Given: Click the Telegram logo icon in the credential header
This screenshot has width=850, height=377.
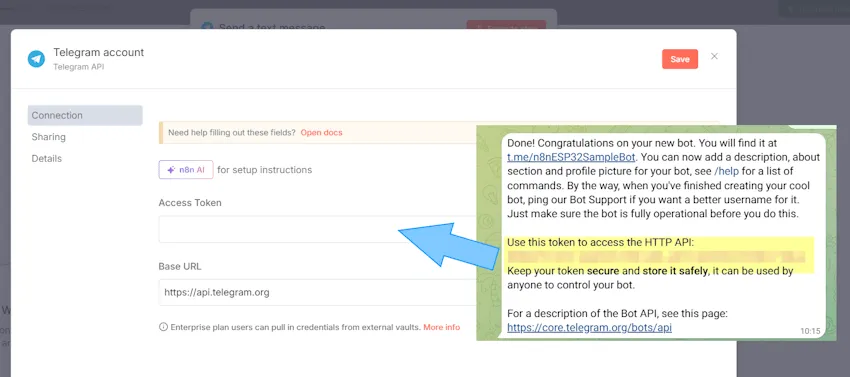Looking at the screenshot, I should click(36, 59).
